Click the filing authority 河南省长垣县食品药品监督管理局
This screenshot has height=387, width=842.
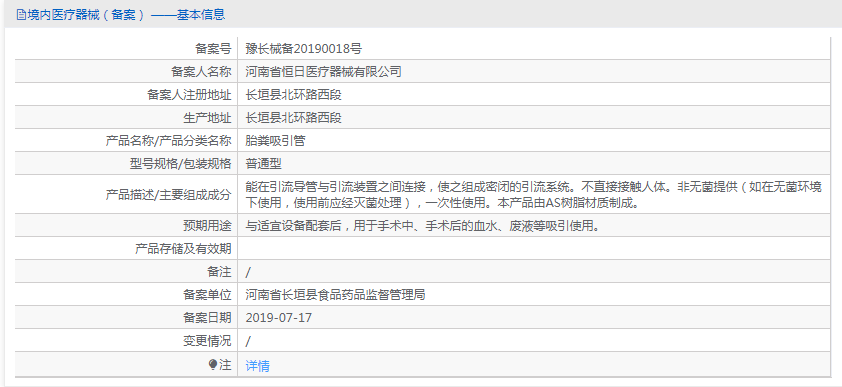tap(336, 295)
